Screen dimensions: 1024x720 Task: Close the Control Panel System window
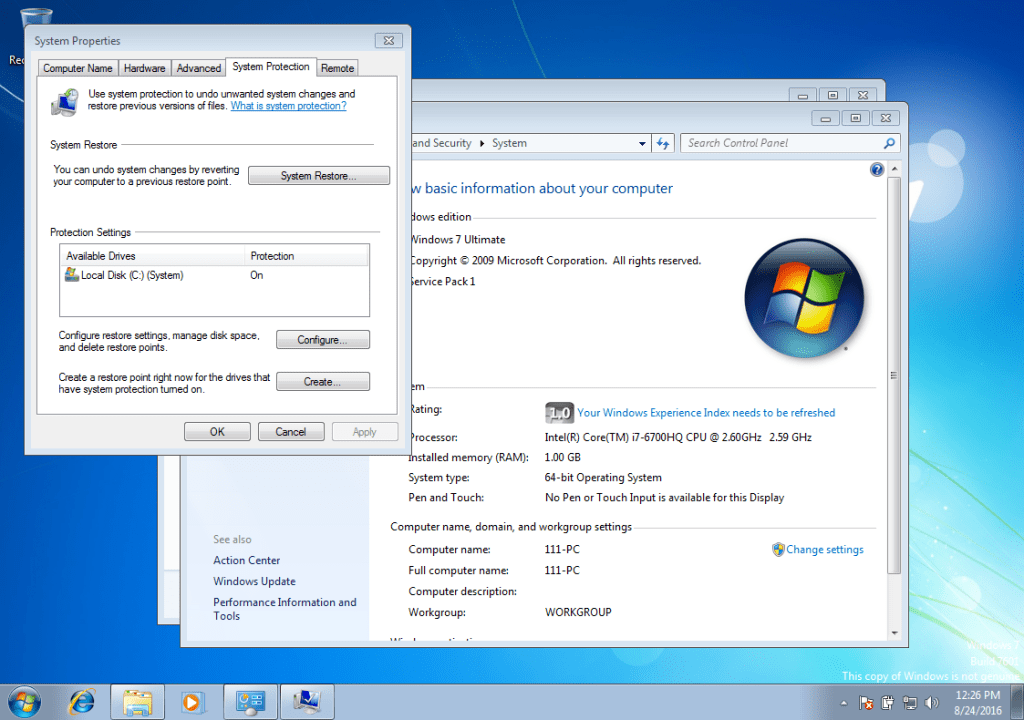click(886, 118)
